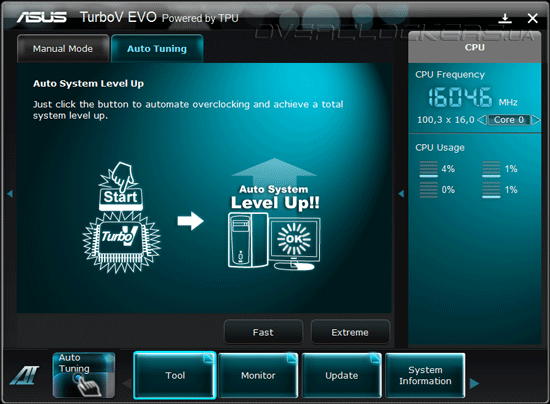Click the CPU panel header
The height and width of the screenshot is (404, 550).
tap(475, 47)
